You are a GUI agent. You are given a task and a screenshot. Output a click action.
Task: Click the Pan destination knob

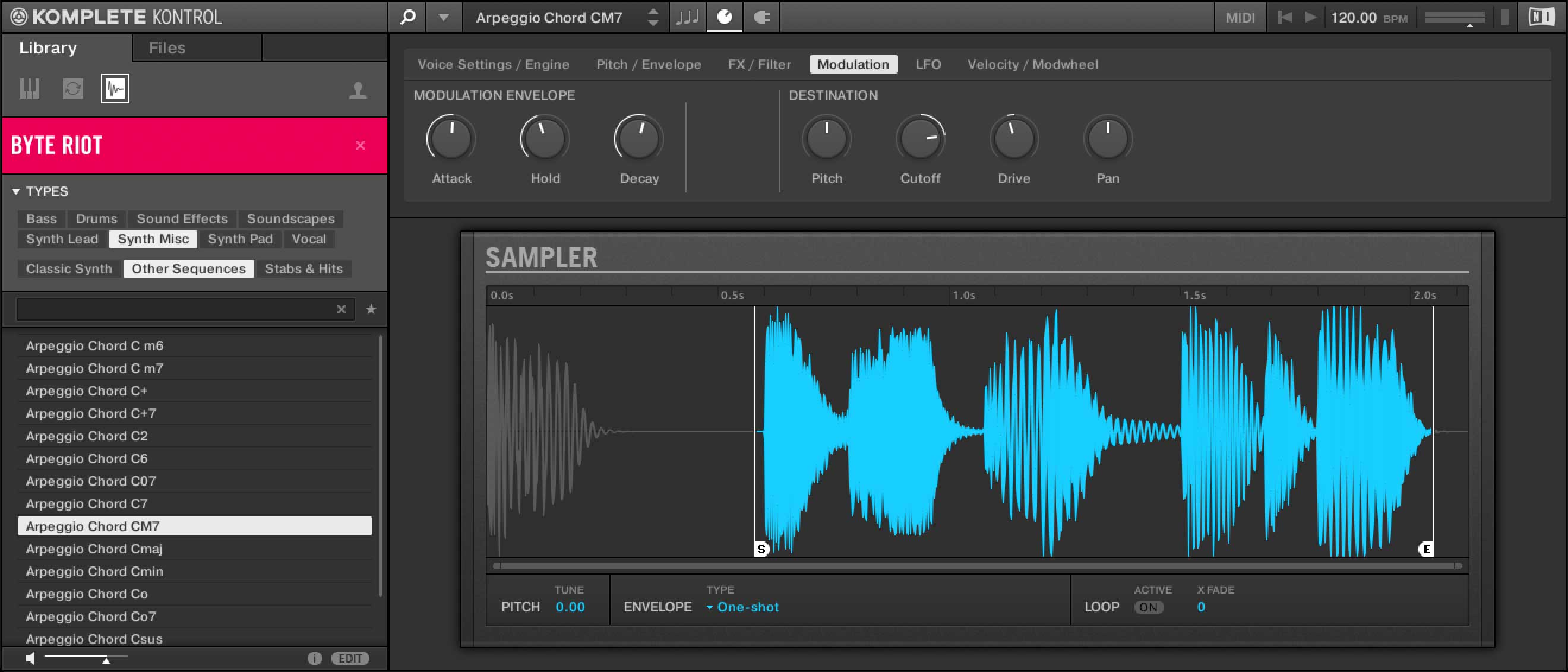click(x=1107, y=138)
